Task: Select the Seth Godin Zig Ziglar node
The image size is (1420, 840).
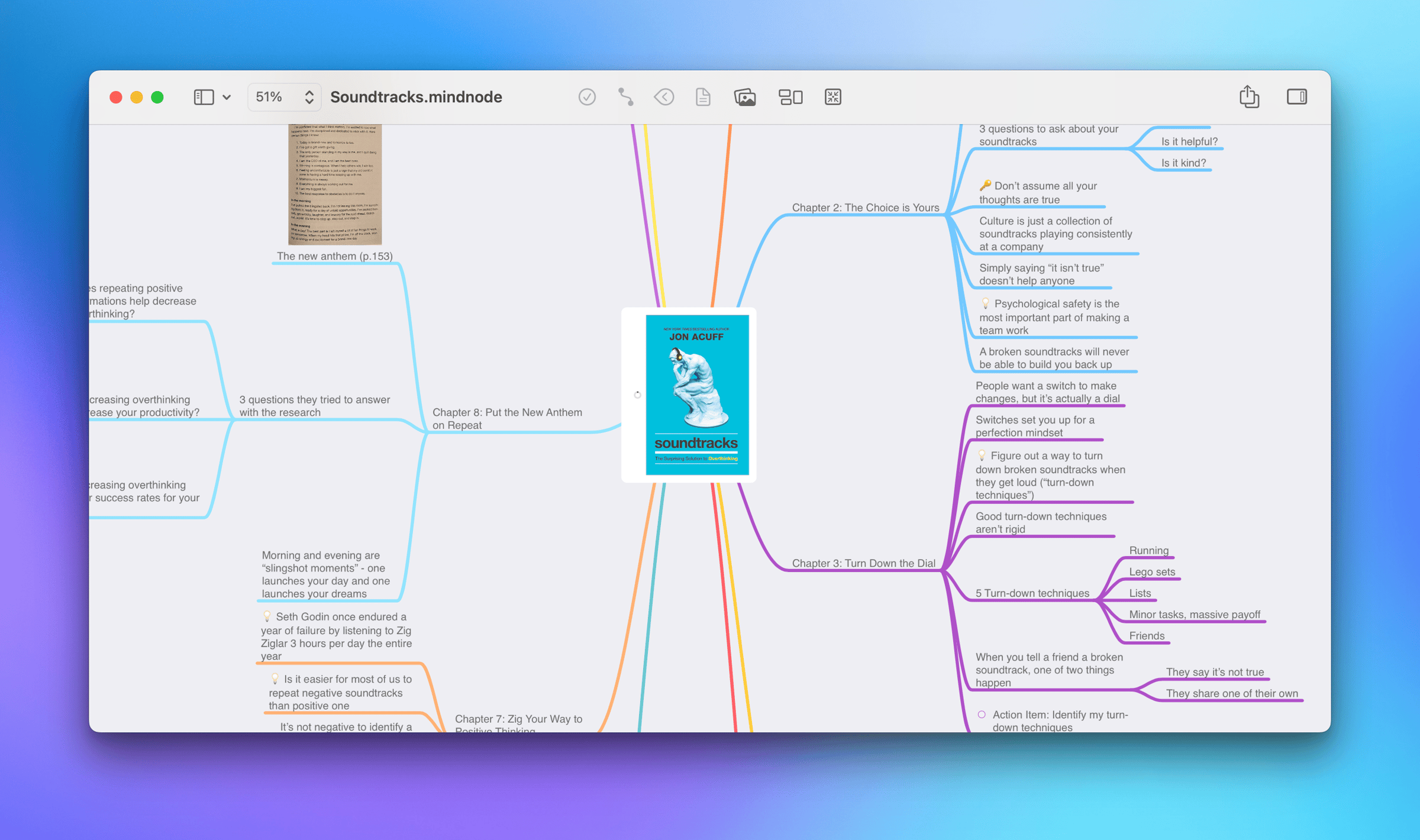Action: [336, 637]
